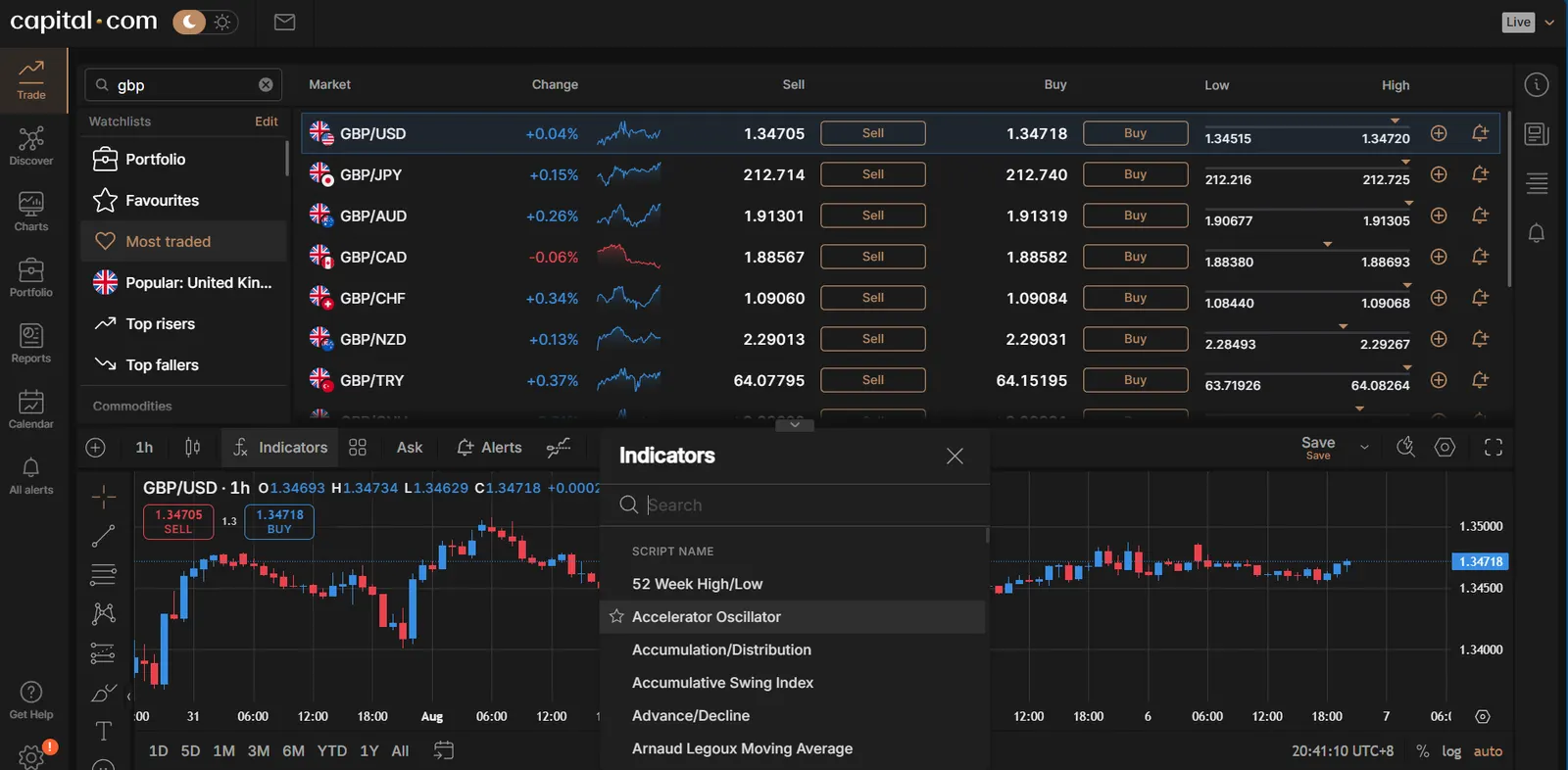Screen dimensions: 1568x770
Task: Select the 3M chart range
Action: click(x=259, y=751)
